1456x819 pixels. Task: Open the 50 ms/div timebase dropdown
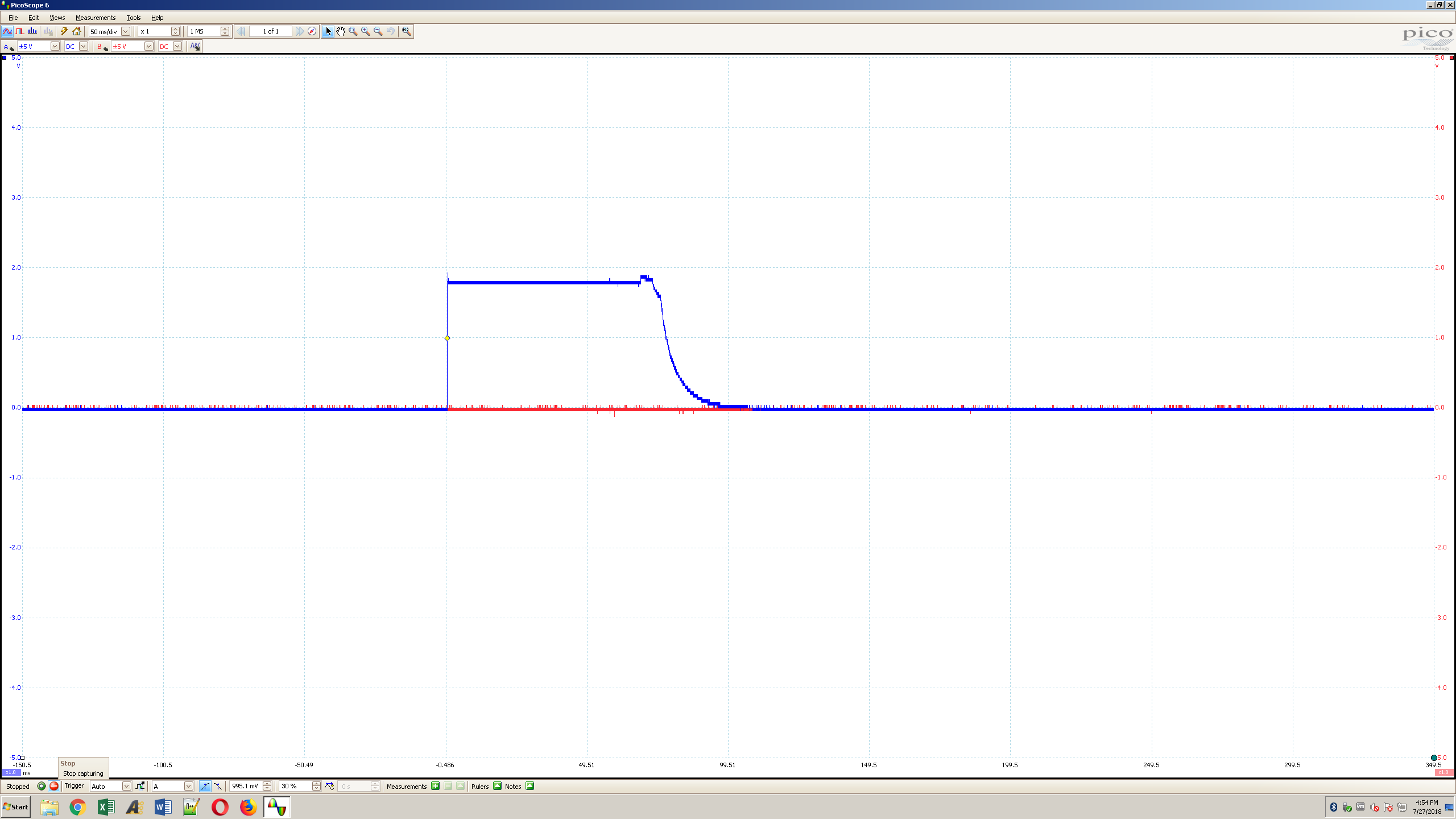[x=126, y=31]
